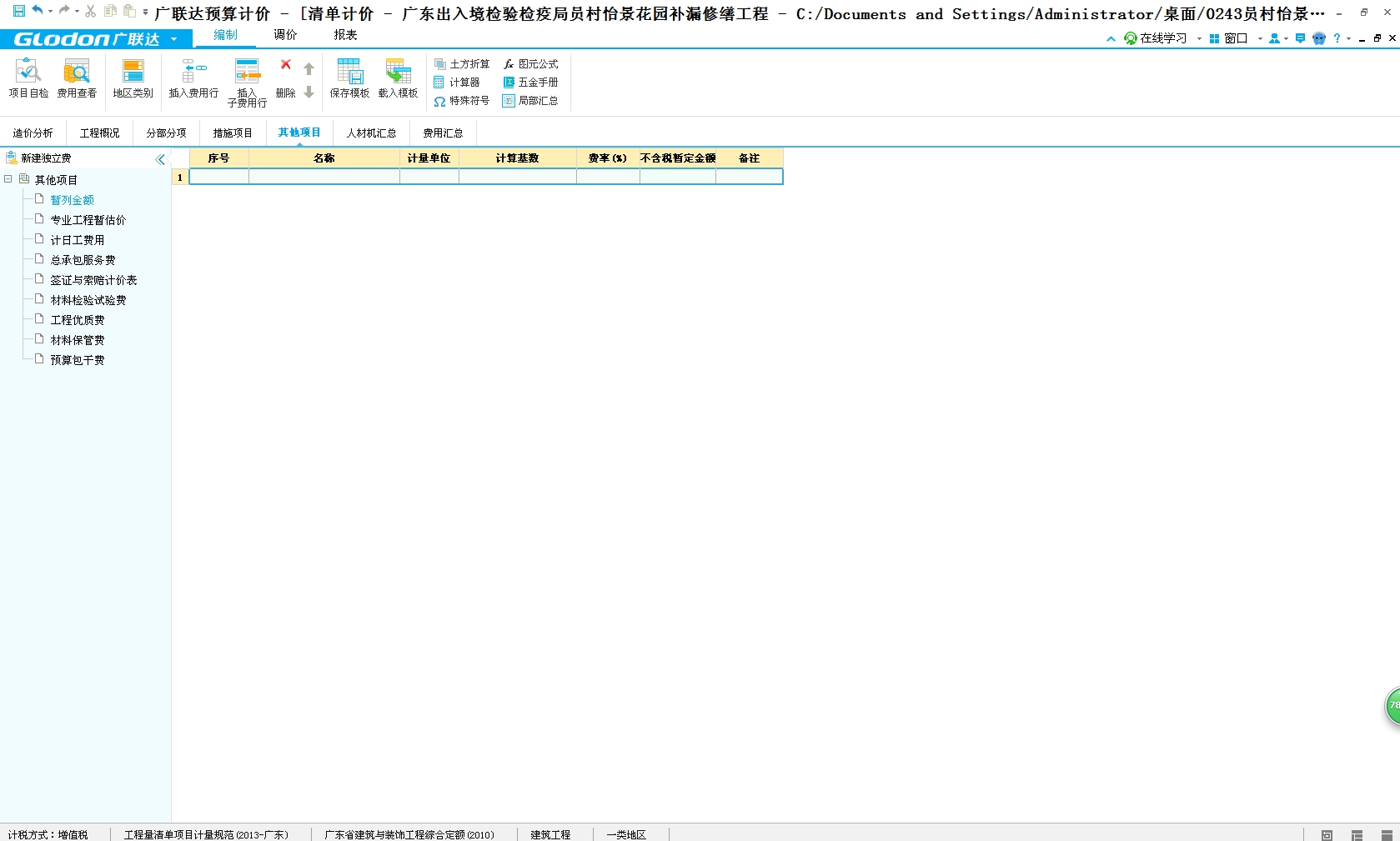Open the 窗口 dropdown arrow
This screenshot has width=1400, height=841.
pos(1259,39)
